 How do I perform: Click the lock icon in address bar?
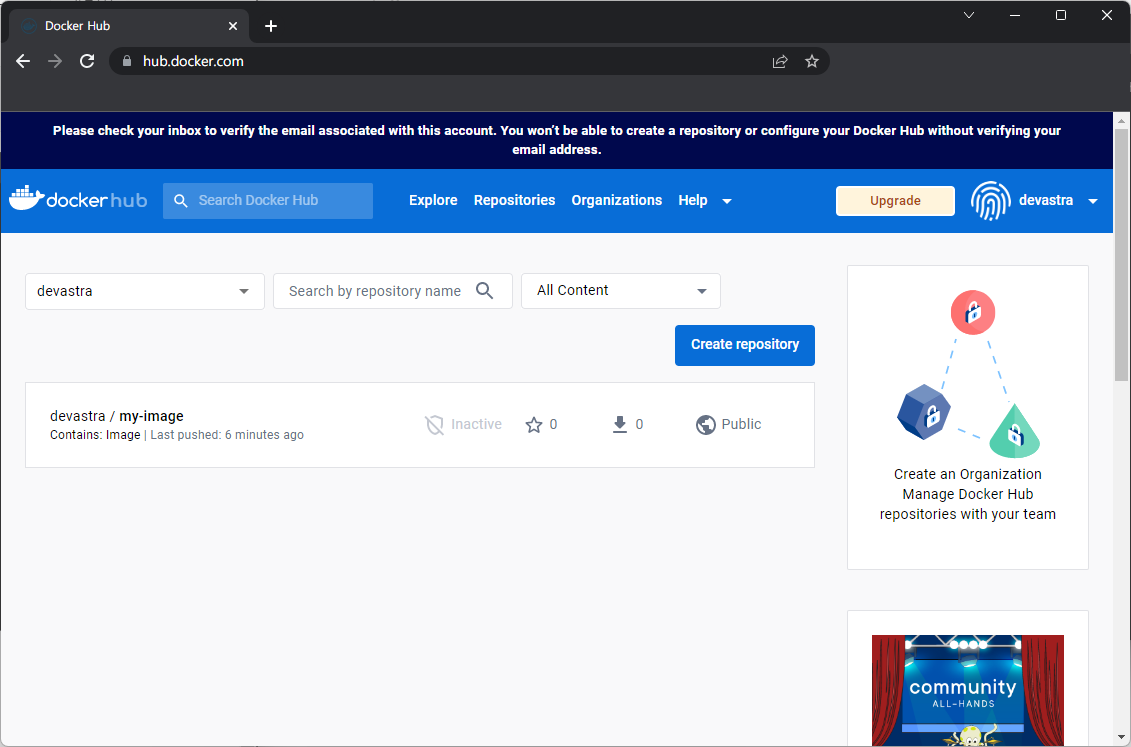pyautogui.click(x=127, y=61)
